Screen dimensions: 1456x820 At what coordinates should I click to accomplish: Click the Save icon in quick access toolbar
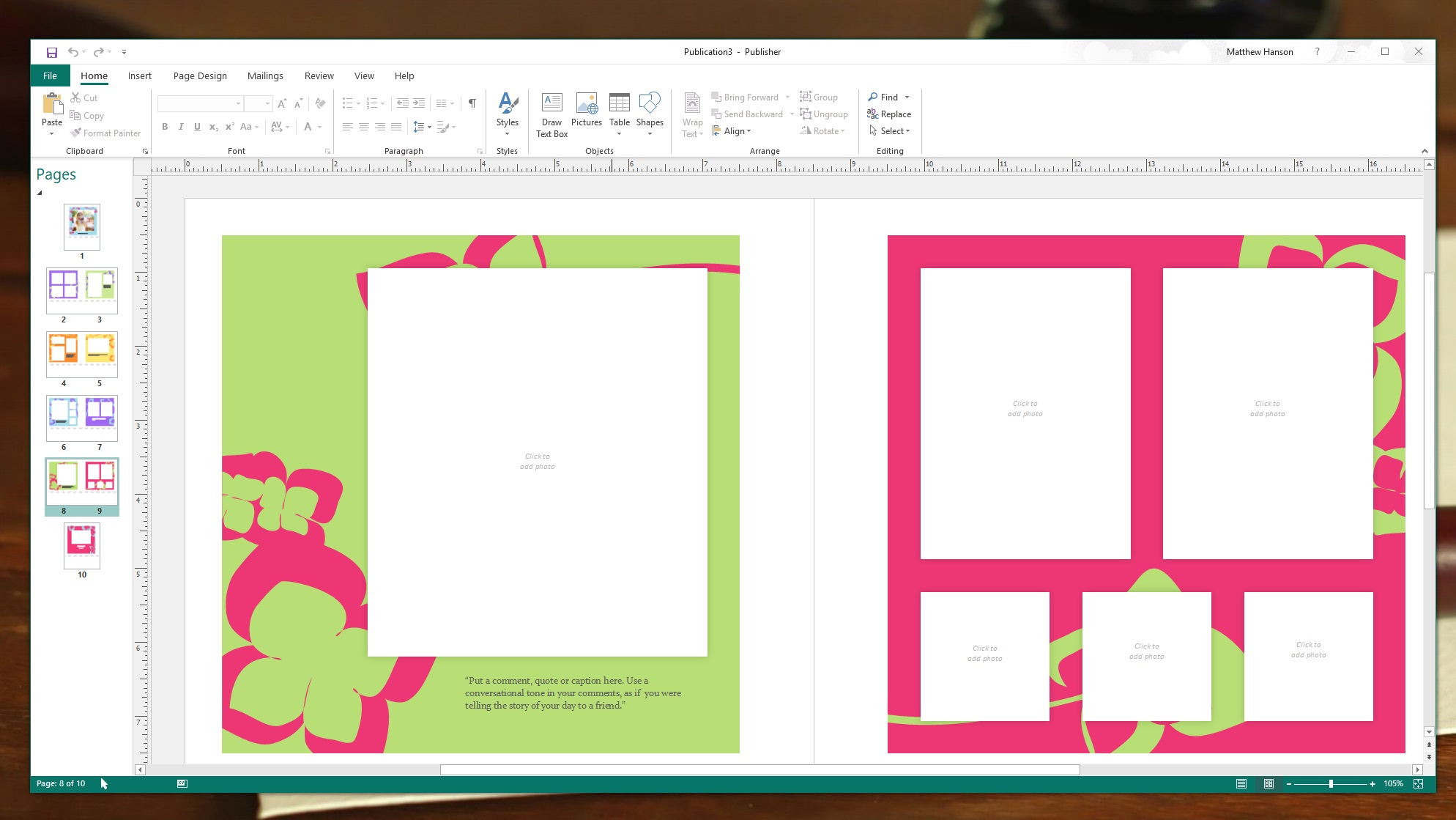pyautogui.click(x=52, y=52)
